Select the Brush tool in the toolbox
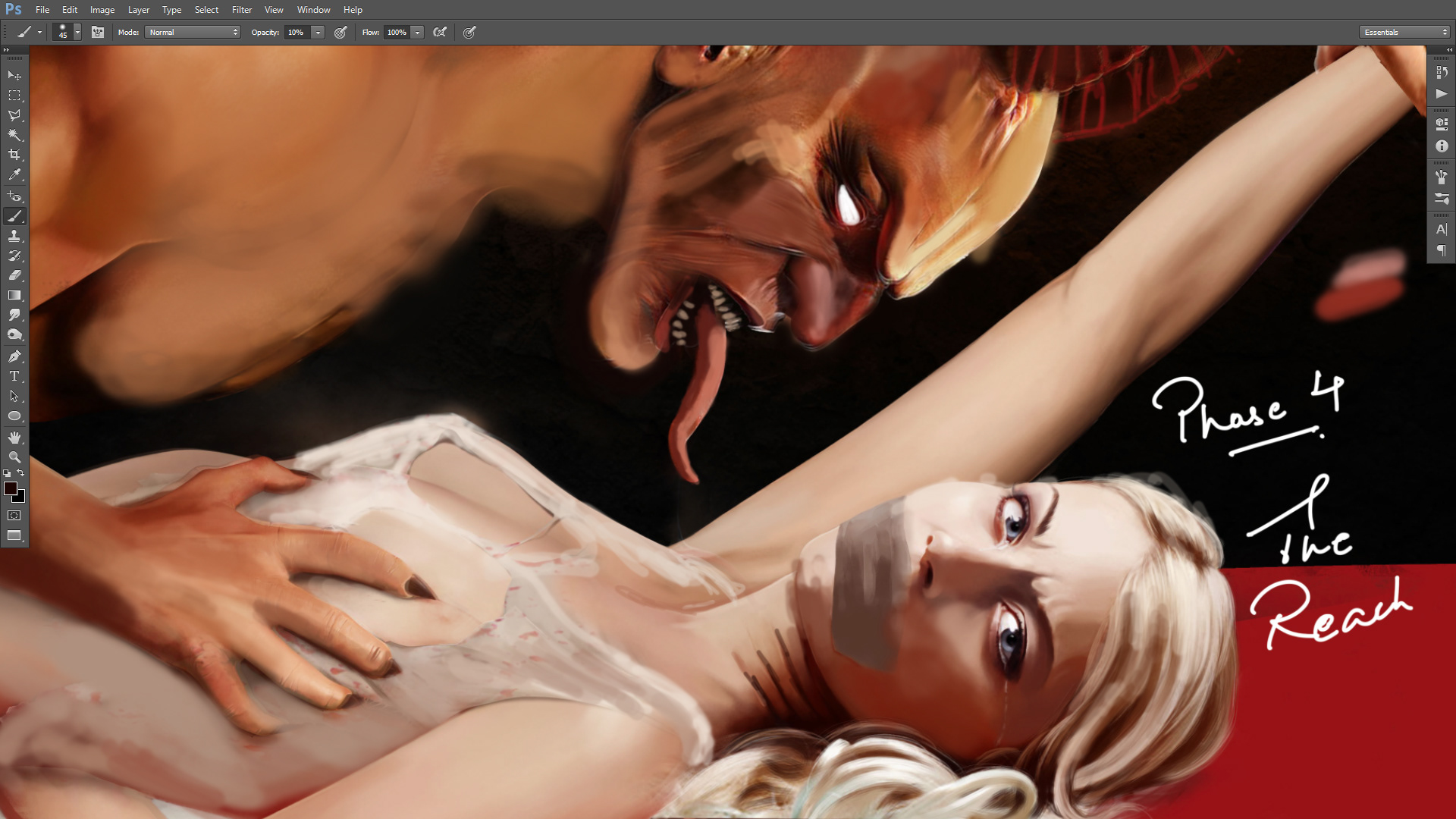This screenshot has height=819, width=1456. tap(14, 216)
